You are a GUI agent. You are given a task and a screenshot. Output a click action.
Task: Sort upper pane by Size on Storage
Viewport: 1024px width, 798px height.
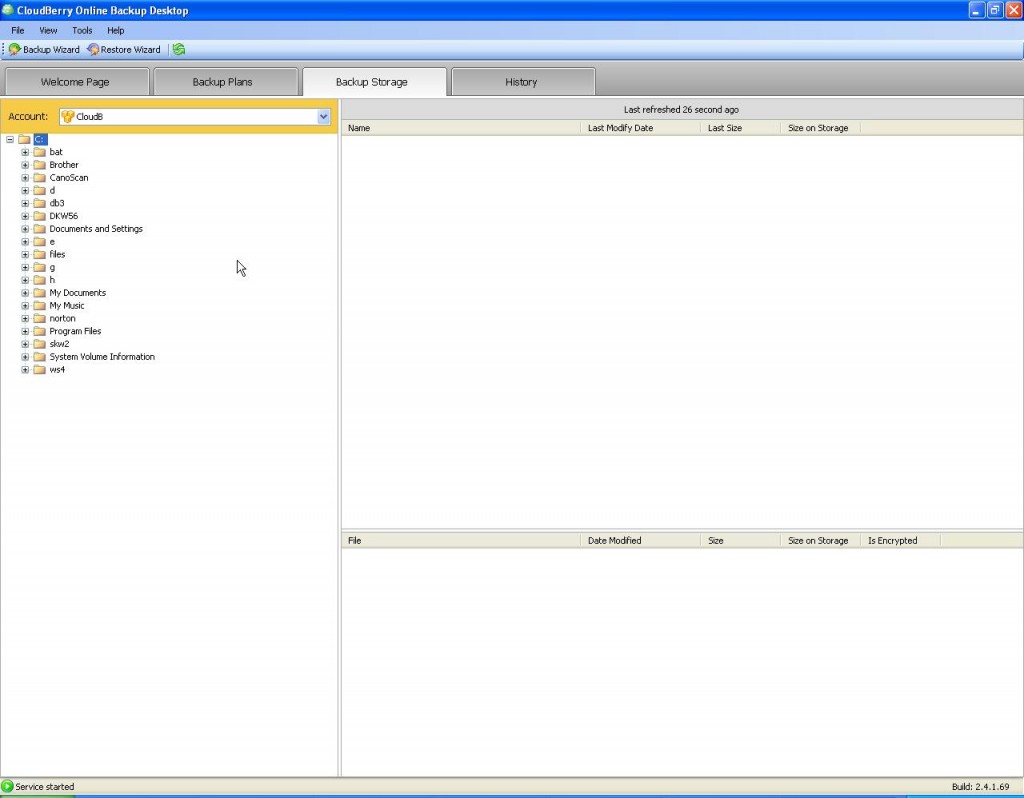[820, 128]
